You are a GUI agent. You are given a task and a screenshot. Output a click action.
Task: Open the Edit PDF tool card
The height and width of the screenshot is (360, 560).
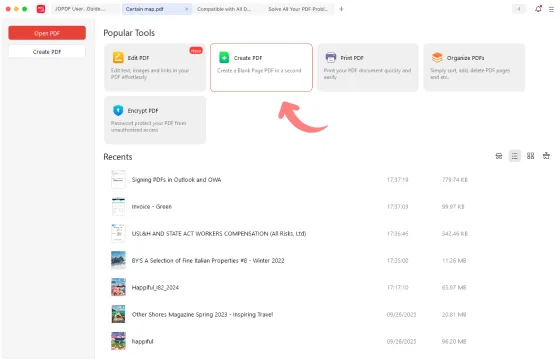click(155, 68)
